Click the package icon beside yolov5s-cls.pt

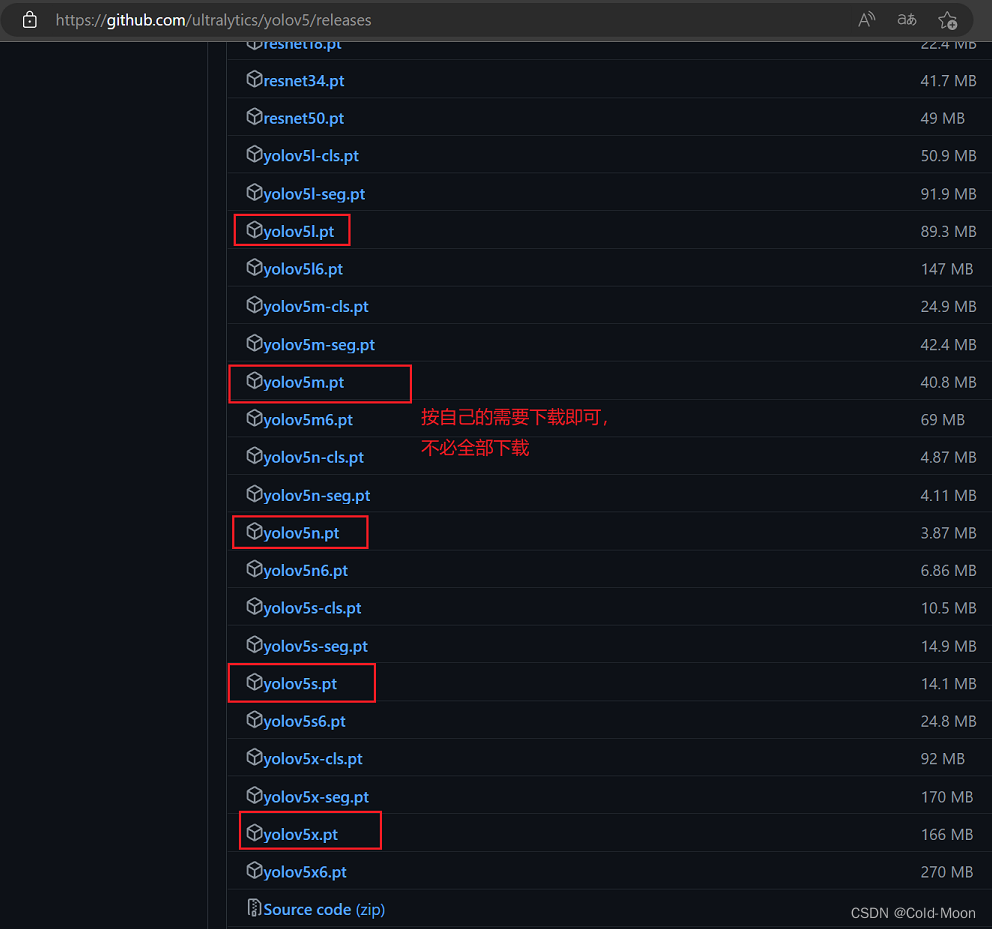tap(254, 606)
